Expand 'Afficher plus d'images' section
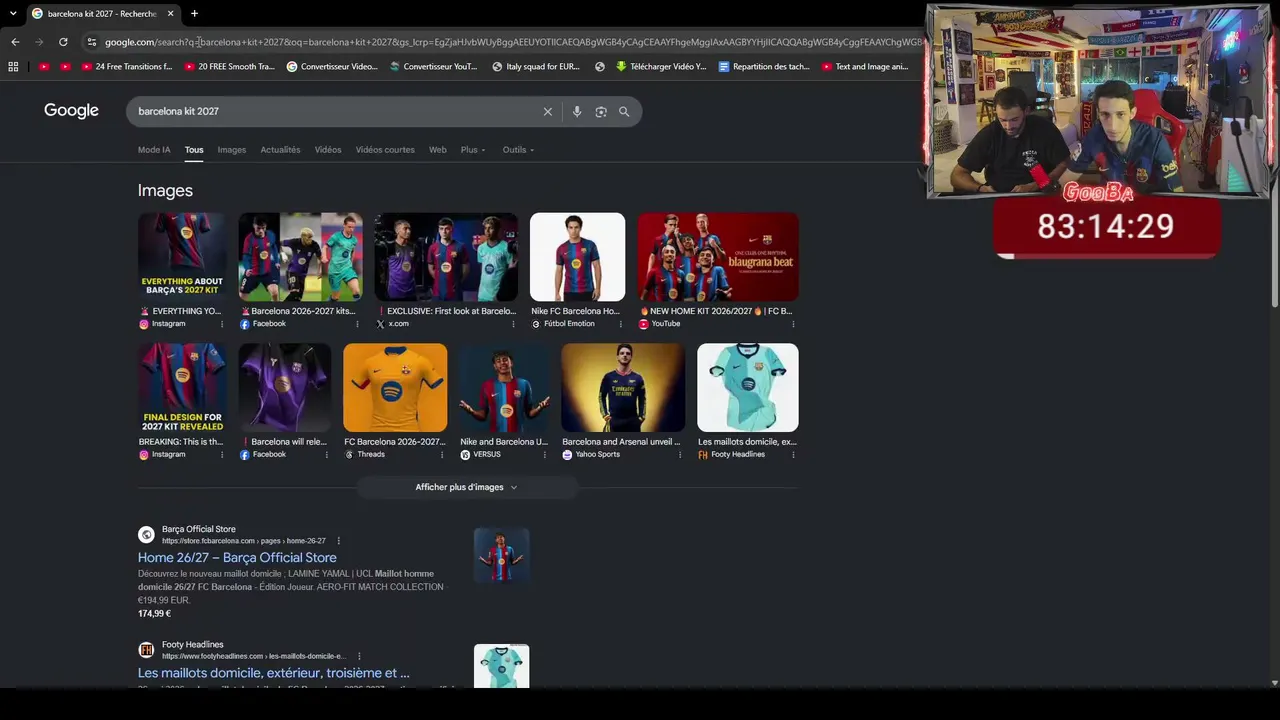Screen dimensions: 1280x720 [467, 487]
